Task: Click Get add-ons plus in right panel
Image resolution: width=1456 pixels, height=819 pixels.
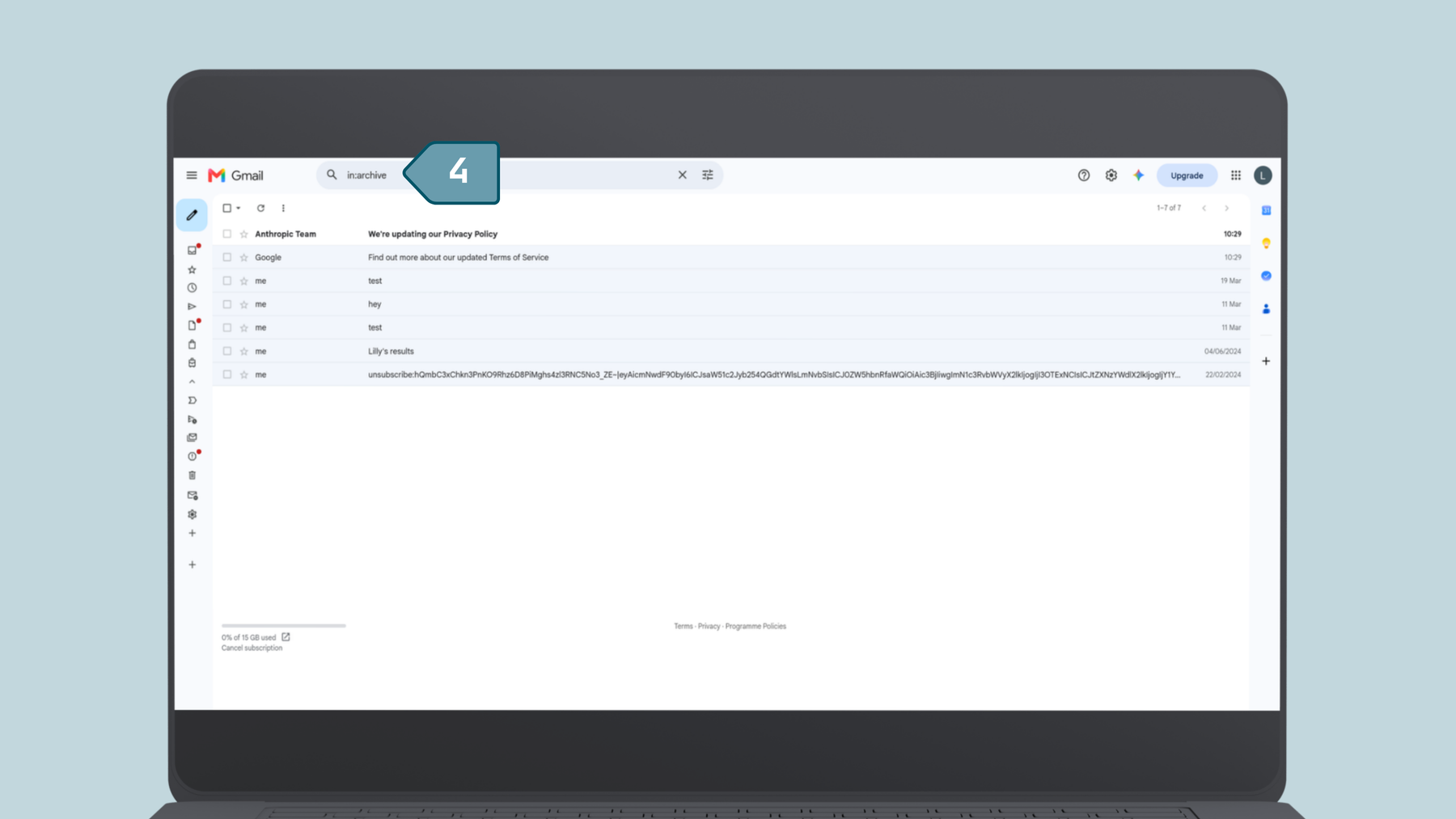Action: click(1266, 361)
